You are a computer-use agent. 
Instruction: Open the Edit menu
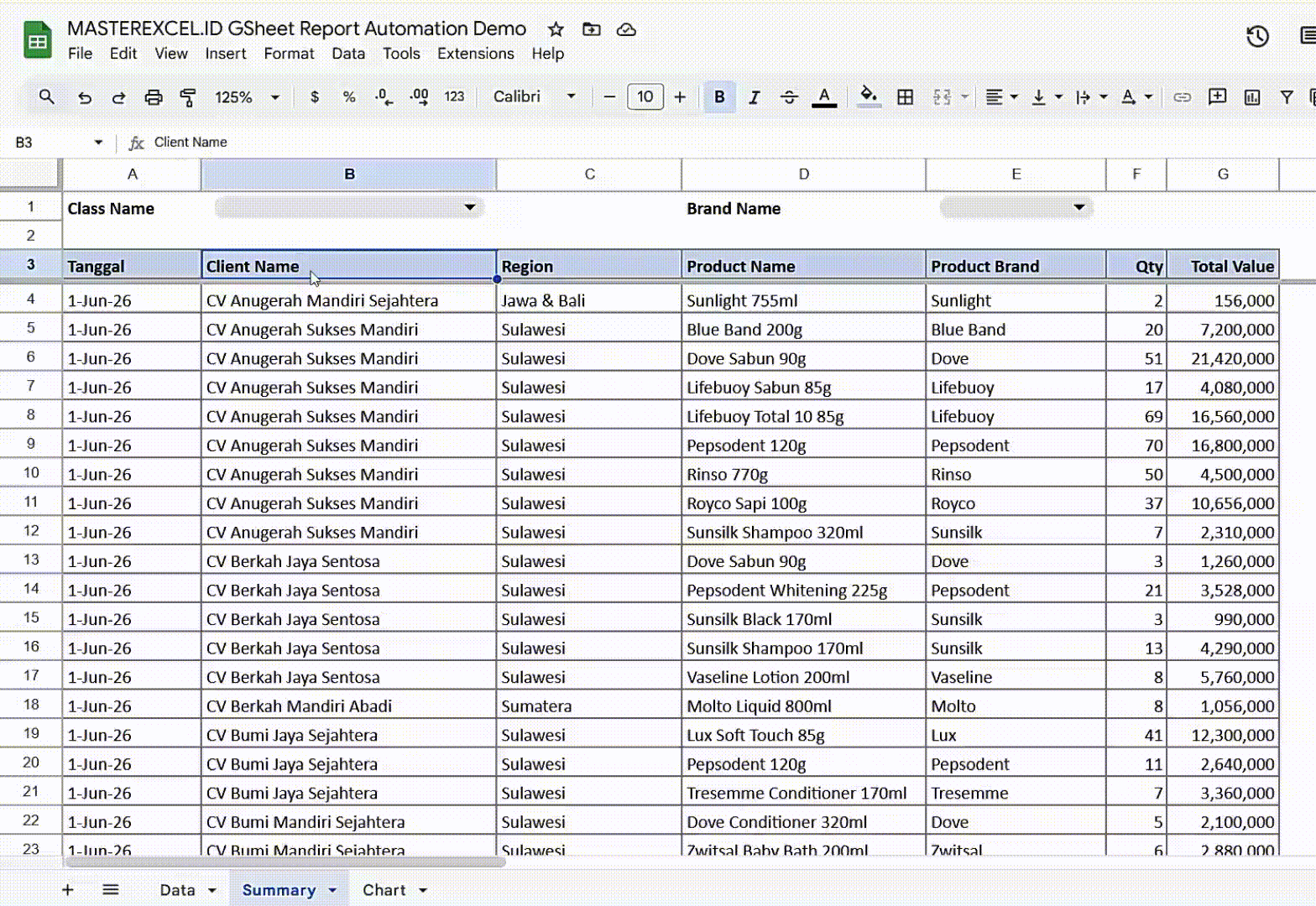click(123, 54)
